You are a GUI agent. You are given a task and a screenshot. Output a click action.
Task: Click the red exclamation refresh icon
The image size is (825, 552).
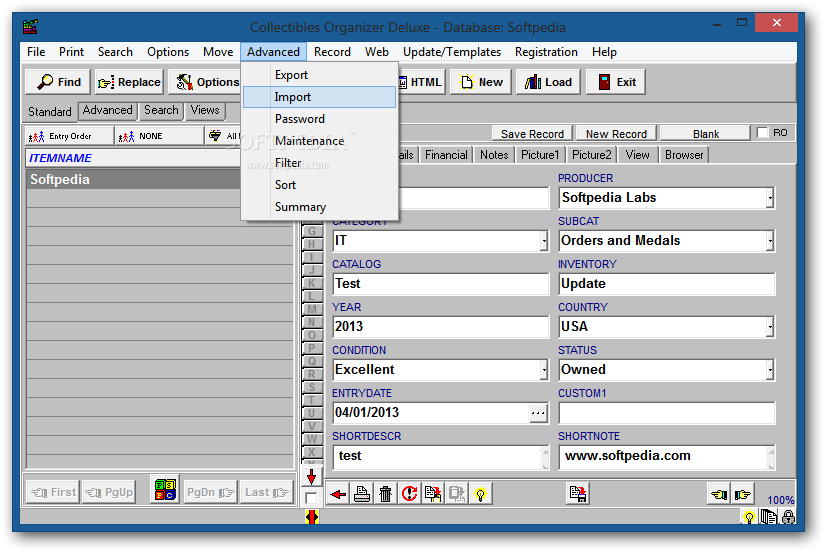[409, 494]
